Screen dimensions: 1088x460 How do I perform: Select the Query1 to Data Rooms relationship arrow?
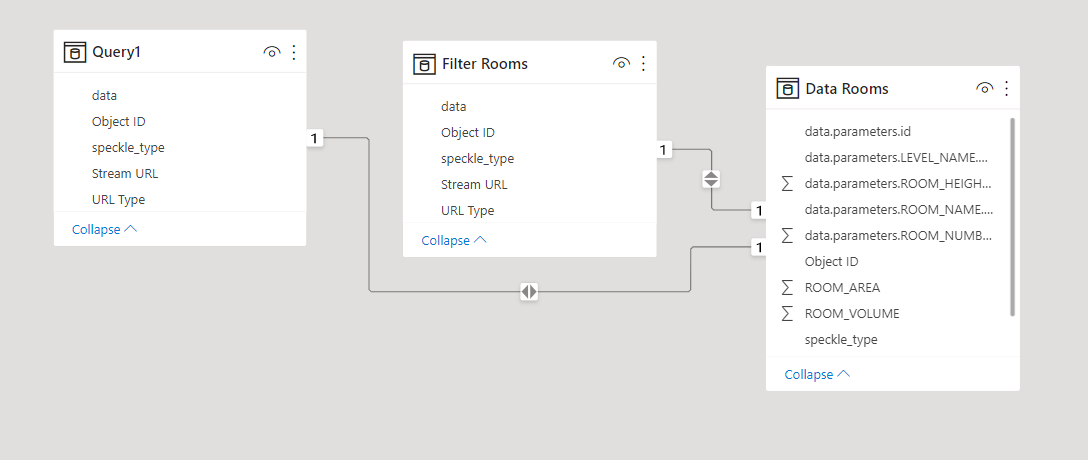(x=529, y=292)
